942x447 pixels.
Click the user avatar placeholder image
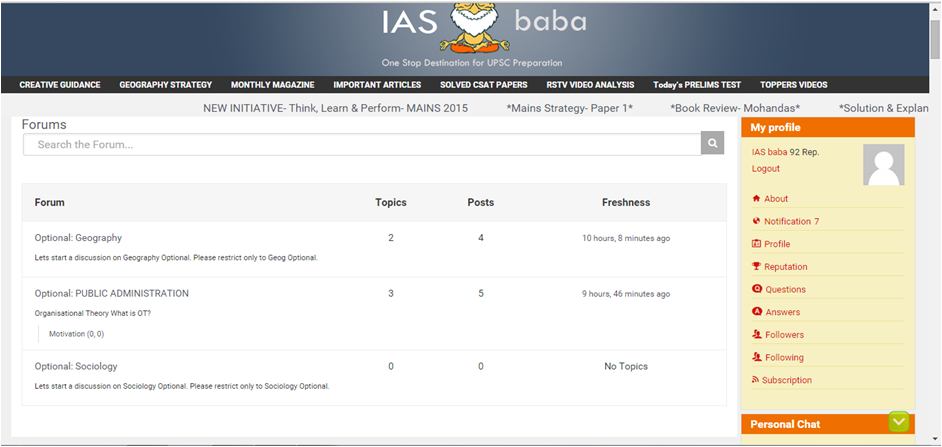coord(884,165)
